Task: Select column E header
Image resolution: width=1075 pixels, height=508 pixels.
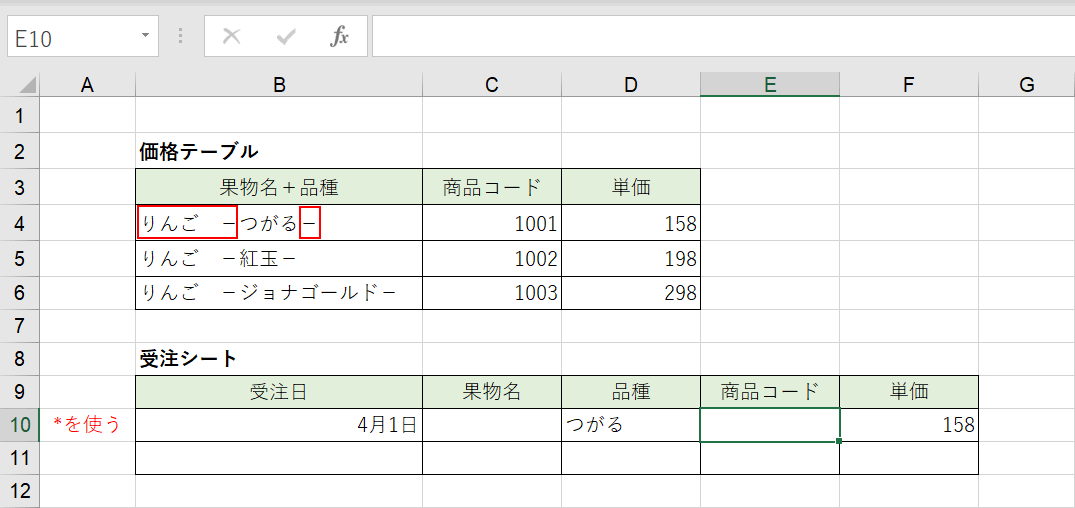Action: coord(770,84)
